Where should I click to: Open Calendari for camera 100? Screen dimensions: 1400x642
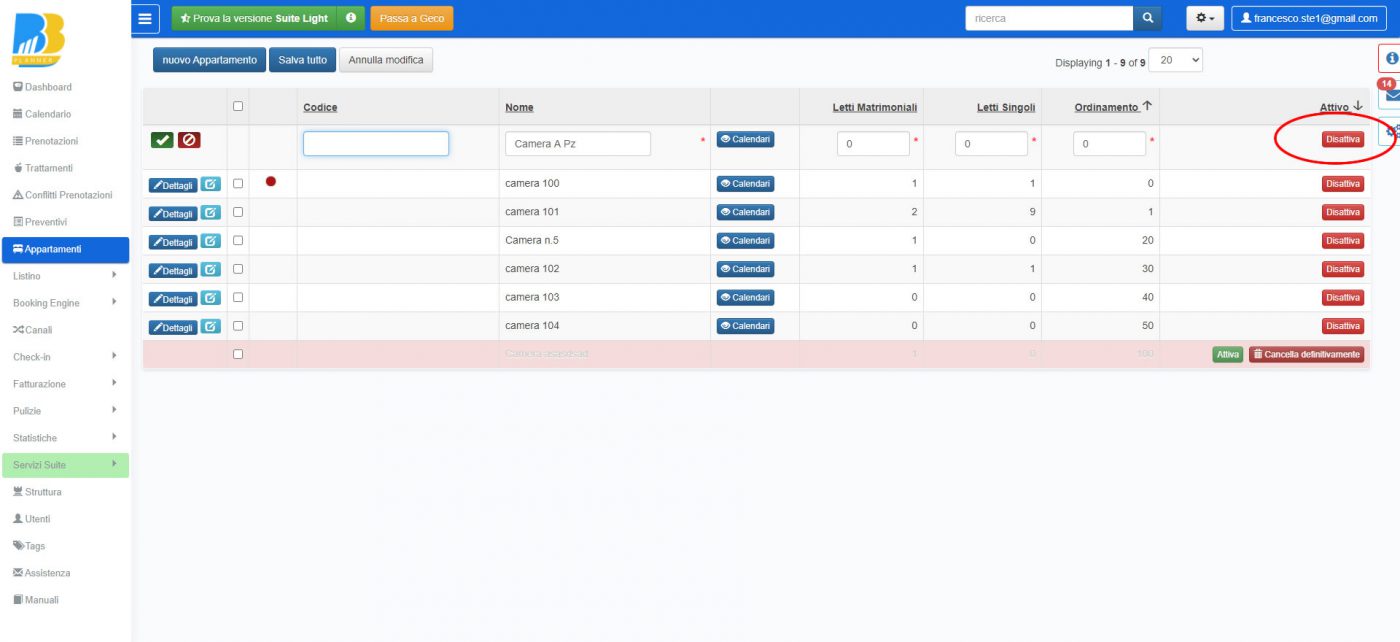pyautogui.click(x=745, y=184)
